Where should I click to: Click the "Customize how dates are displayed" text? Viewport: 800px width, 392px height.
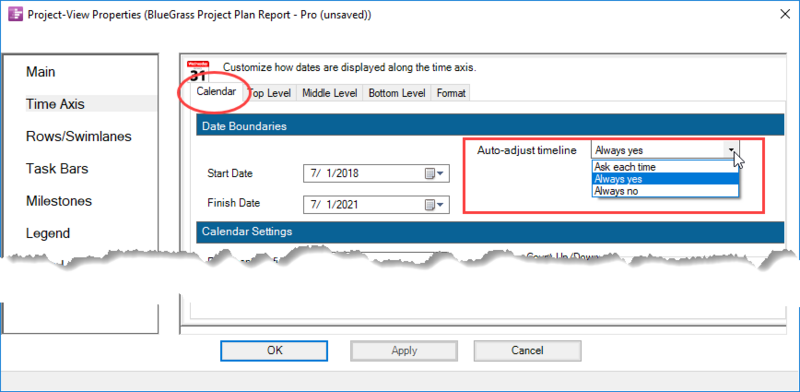coord(350,67)
